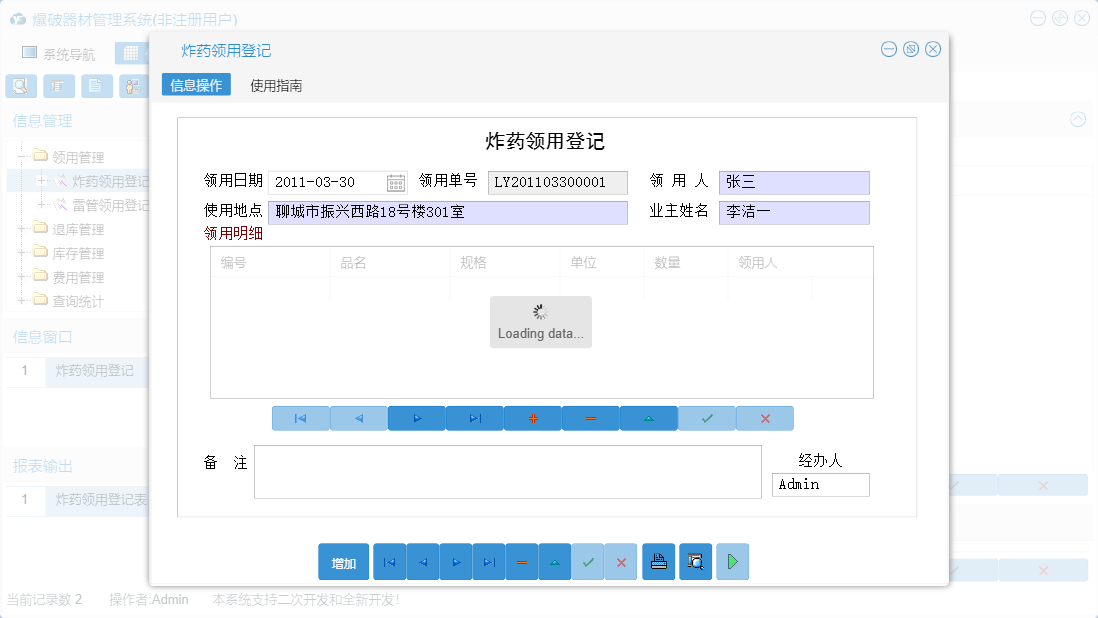The image size is (1098, 618).
Task: Click inside the 备注 remarks field
Action: coord(508,472)
